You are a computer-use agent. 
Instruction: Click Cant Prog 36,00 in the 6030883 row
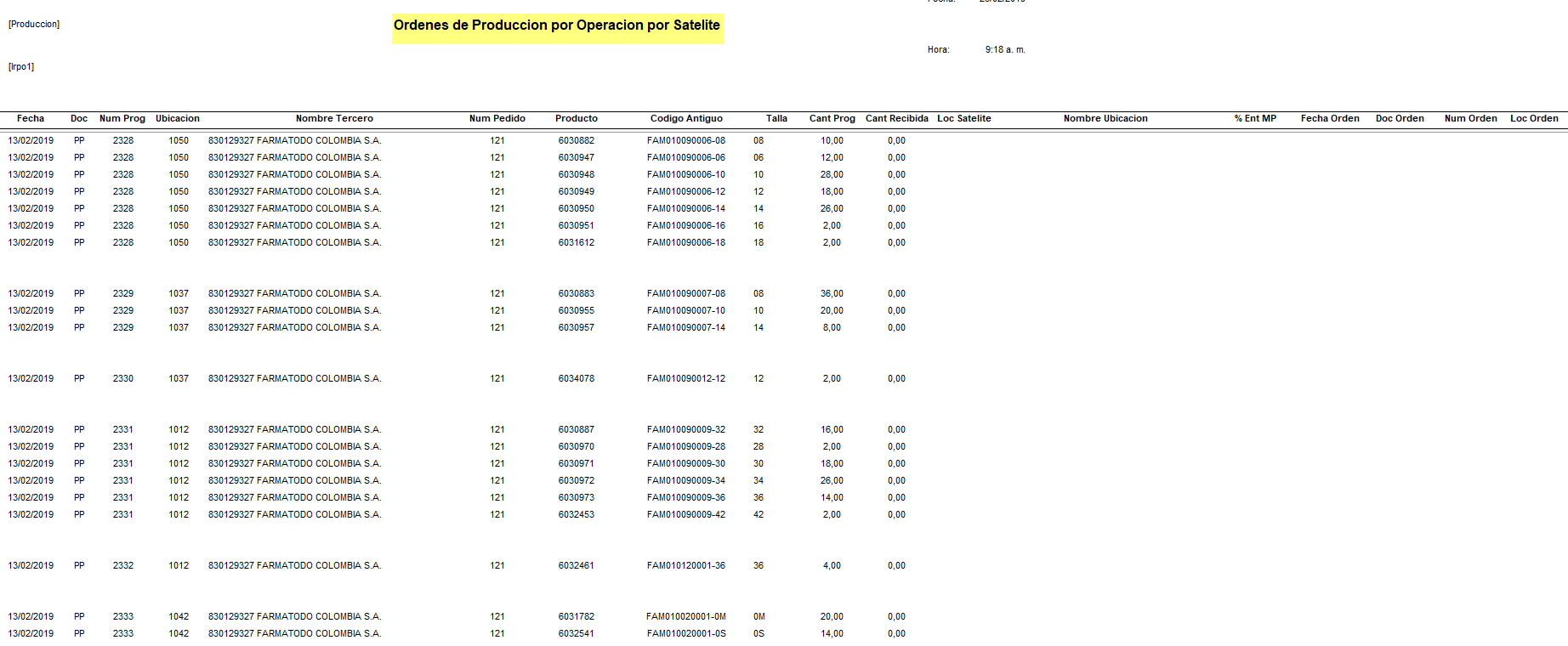pos(832,293)
